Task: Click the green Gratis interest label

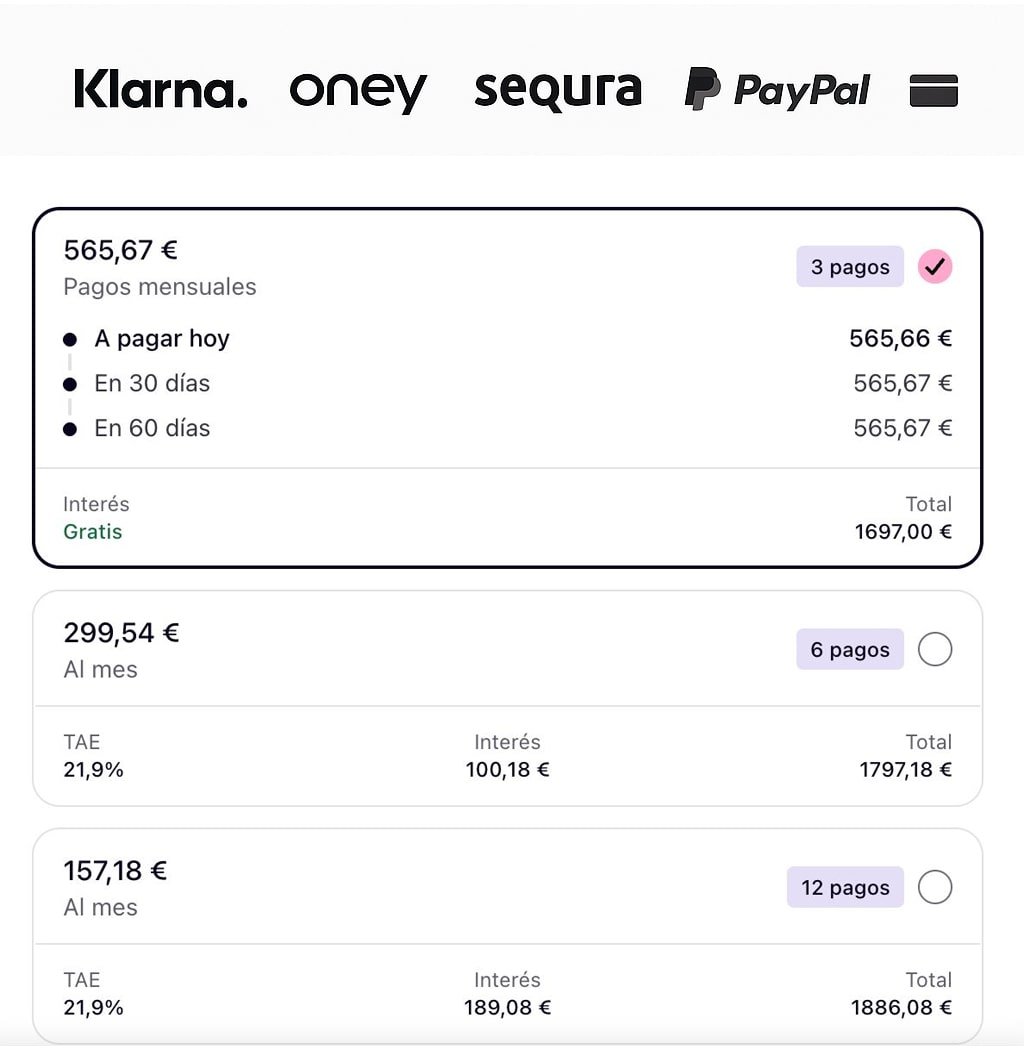Action: [x=93, y=532]
